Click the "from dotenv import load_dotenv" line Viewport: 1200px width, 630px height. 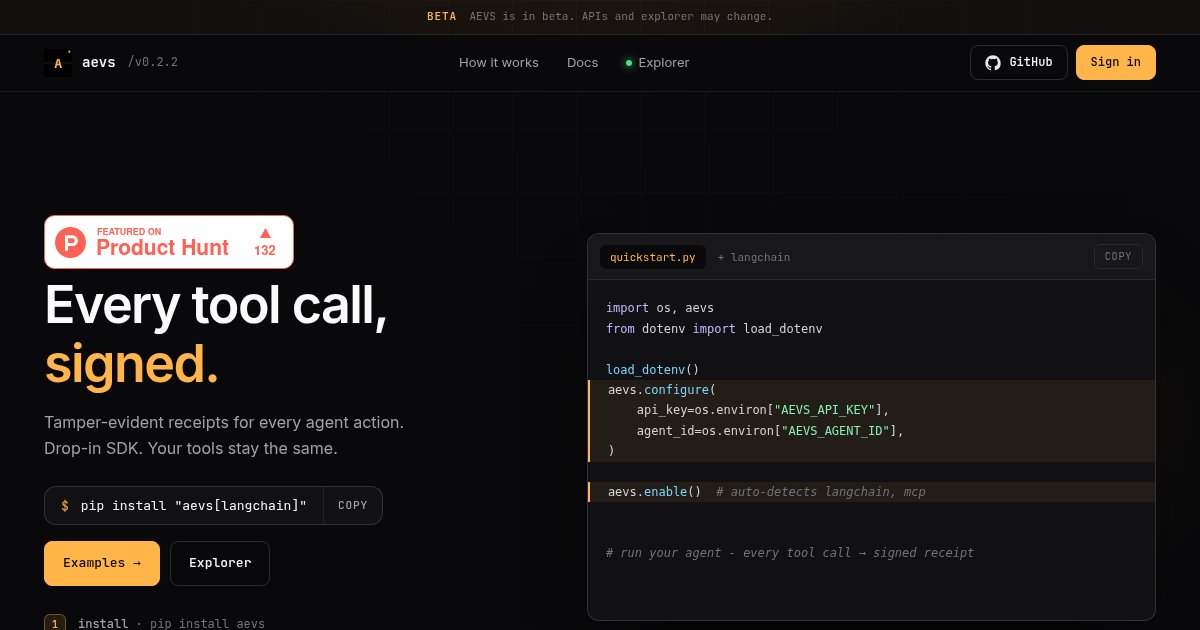coord(714,328)
